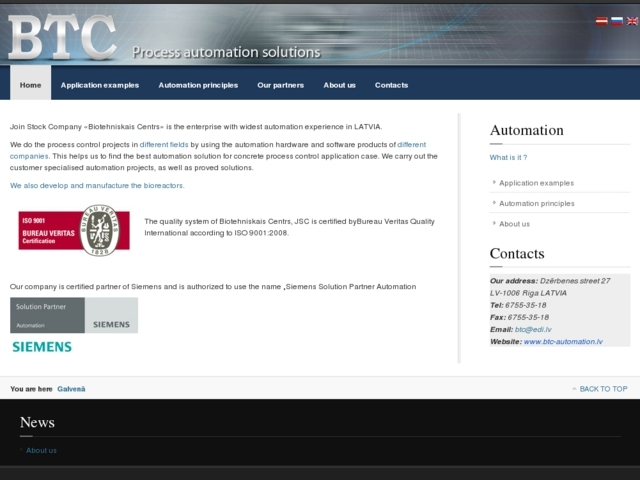
Task: Click the teal SIEMENS logo
Action: tap(42, 347)
